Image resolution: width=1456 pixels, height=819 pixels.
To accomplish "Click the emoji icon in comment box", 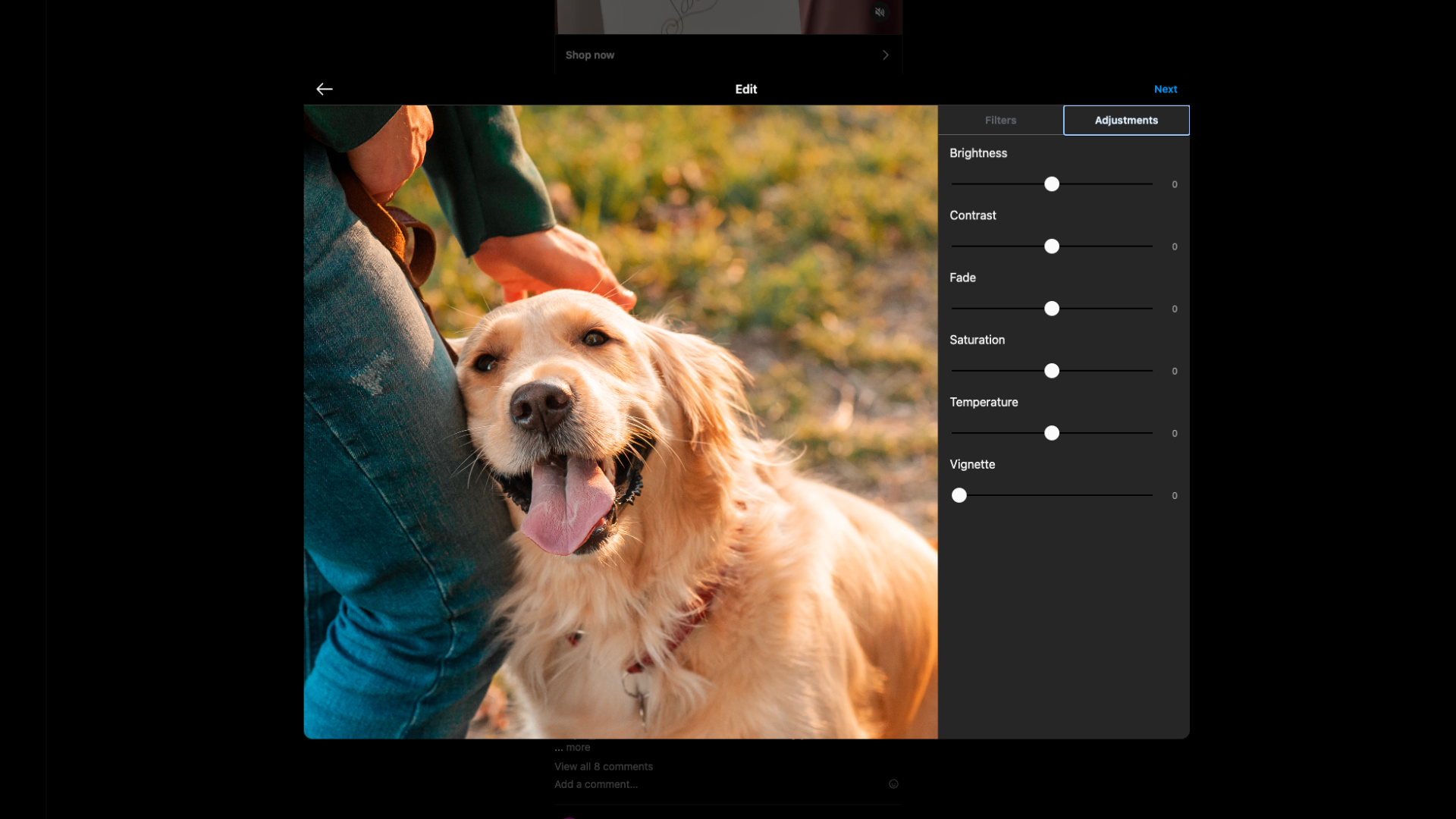I will 893,784.
